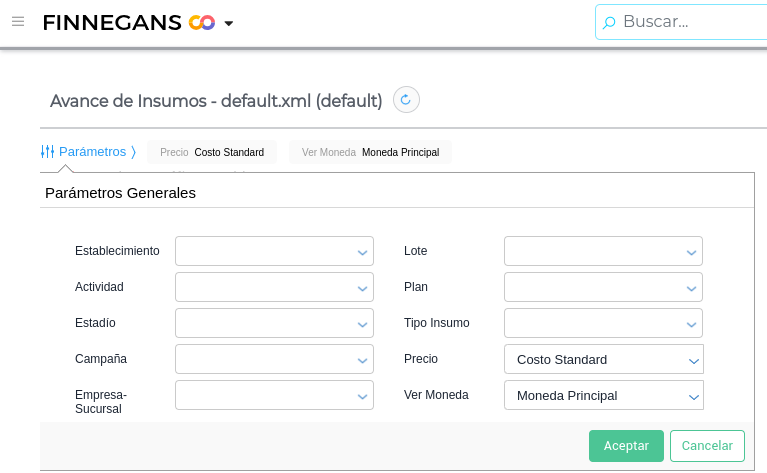The height and width of the screenshot is (473, 767).
Task: Refresh the Avance de Insumos report
Action: 406,100
